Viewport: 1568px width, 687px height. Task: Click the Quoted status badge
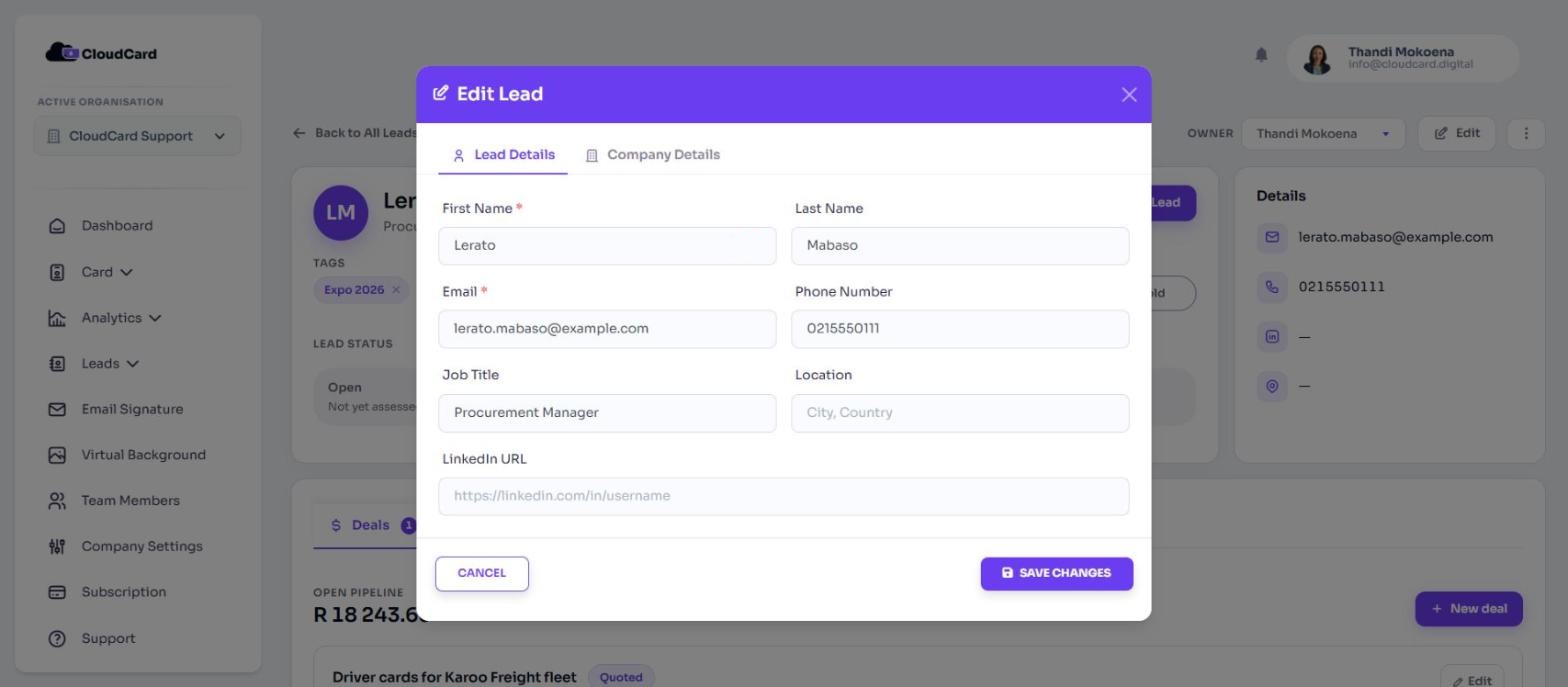[621, 677]
